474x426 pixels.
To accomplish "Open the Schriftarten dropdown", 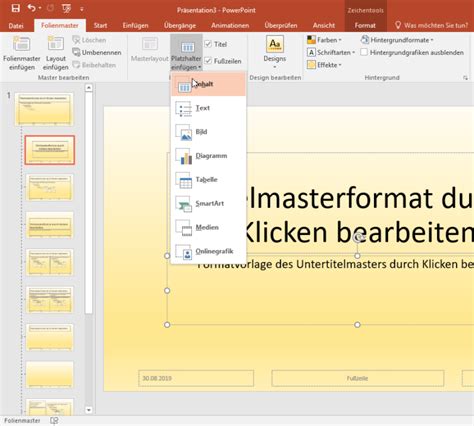I will coord(331,52).
